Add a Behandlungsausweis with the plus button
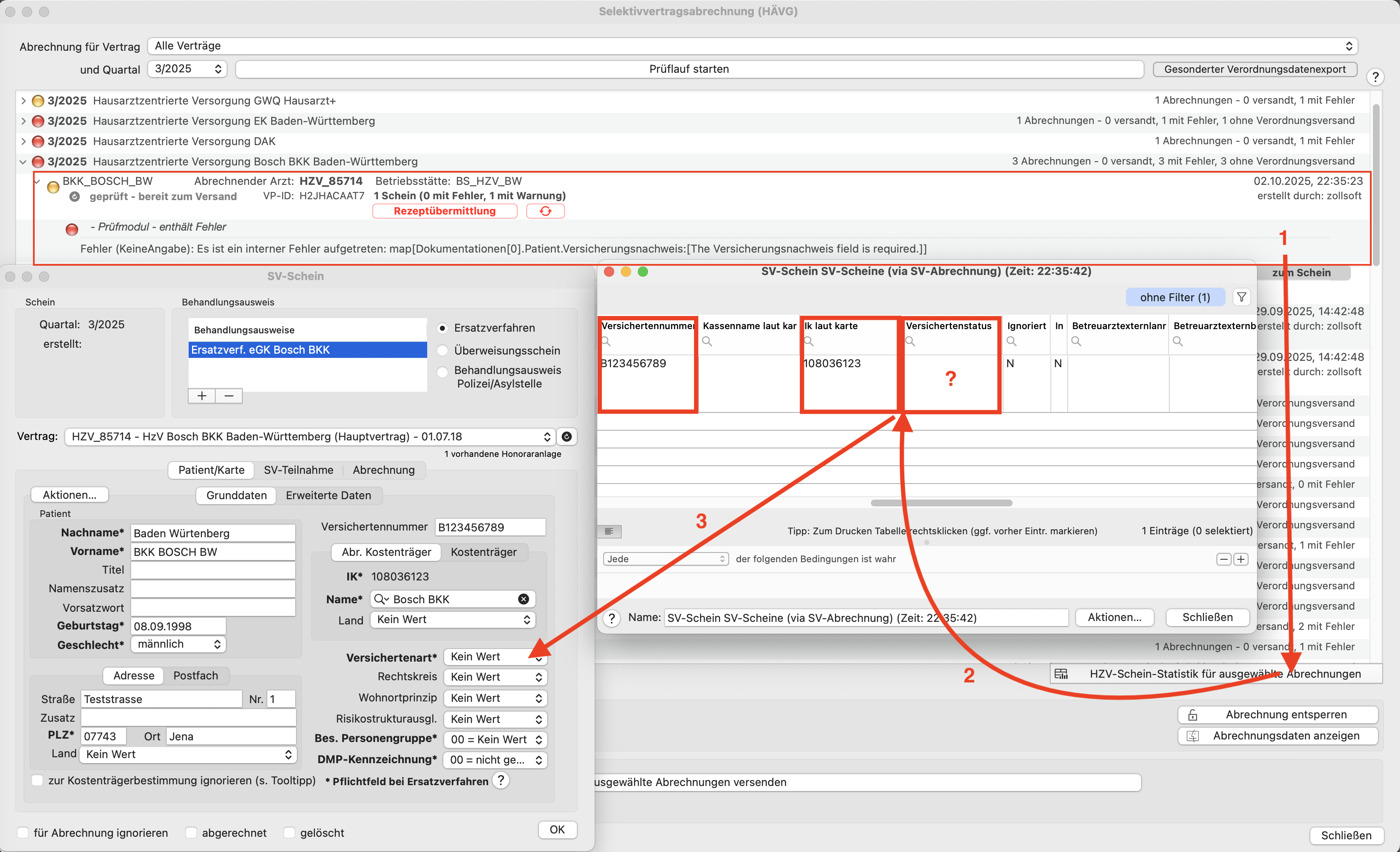Image resolution: width=1400 pixels, height=852 pixels. 202,396
